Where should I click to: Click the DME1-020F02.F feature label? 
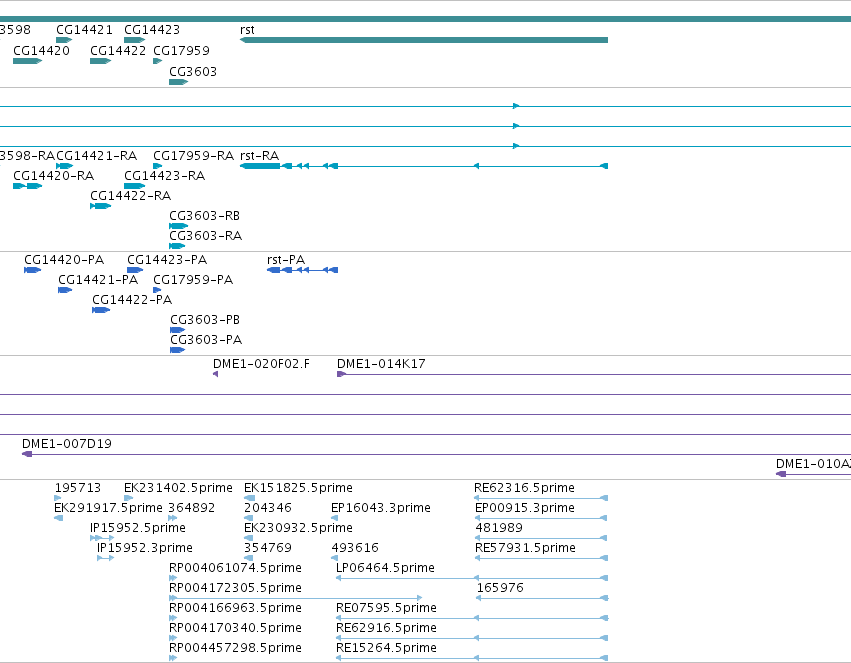click(x=262, y=364)
